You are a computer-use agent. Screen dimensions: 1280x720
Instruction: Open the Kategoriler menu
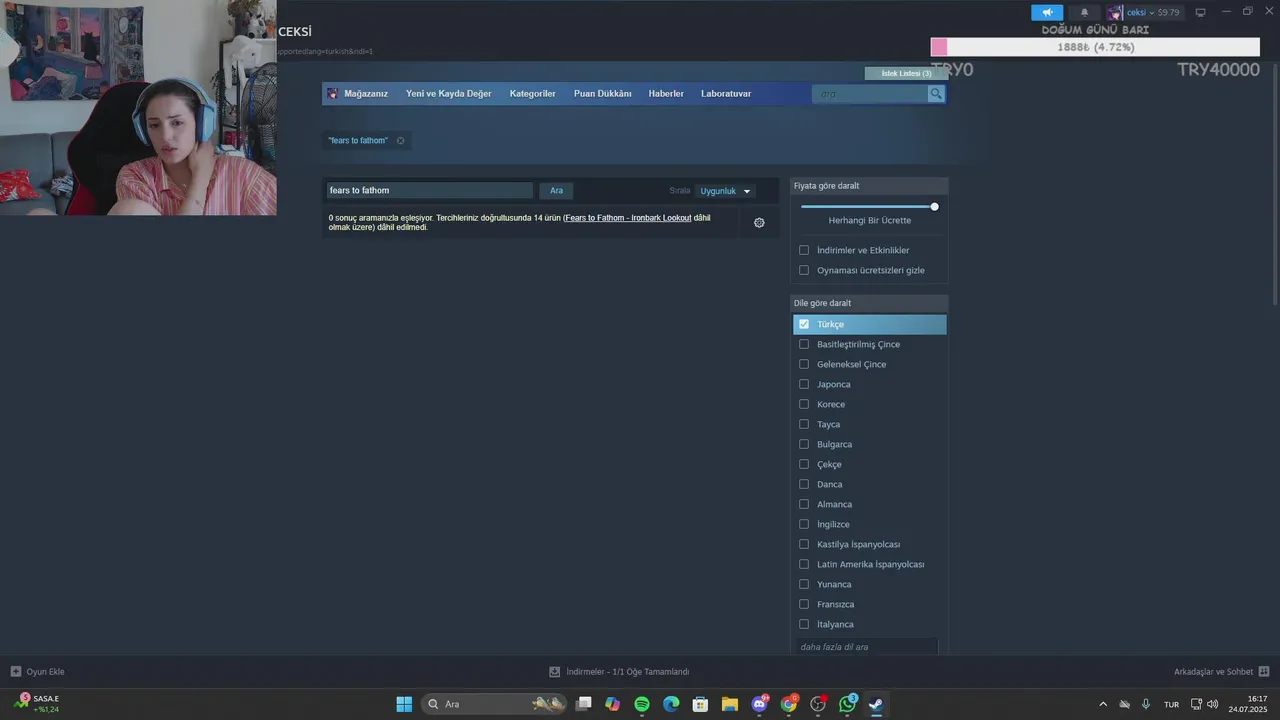[532, 94]
